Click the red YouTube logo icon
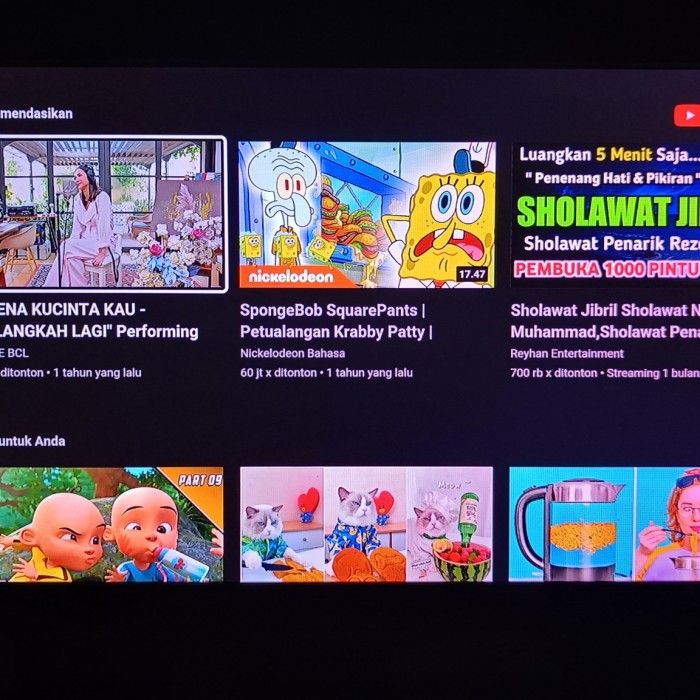The height and width of the screenshot is (700, 700). [687, 116]
